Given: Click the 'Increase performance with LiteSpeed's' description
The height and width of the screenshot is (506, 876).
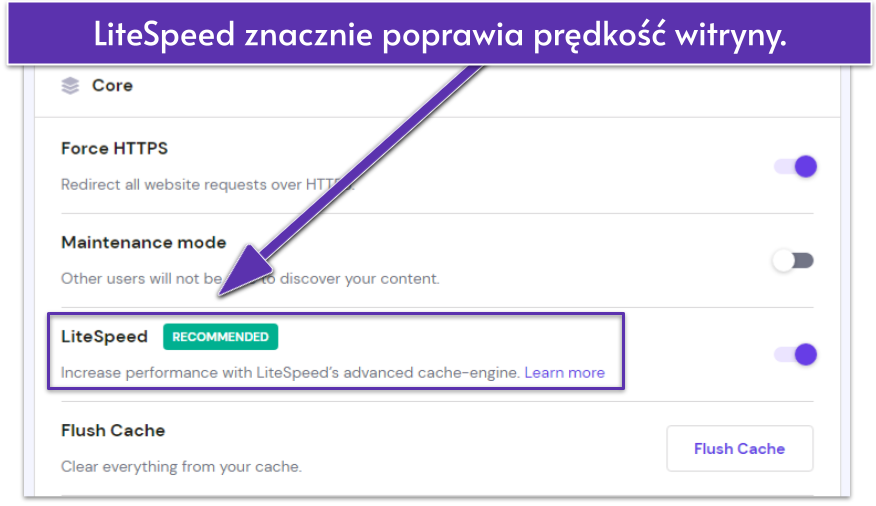Looking at the screenshot, I should (x=290, y=372).
